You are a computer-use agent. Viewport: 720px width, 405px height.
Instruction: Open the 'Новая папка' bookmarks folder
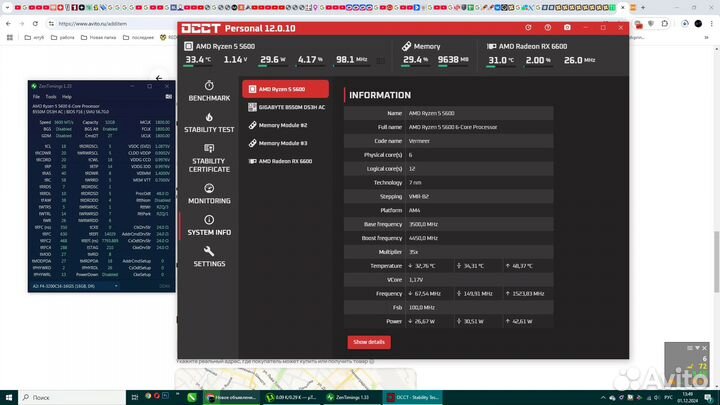click(x=99, y=38)
